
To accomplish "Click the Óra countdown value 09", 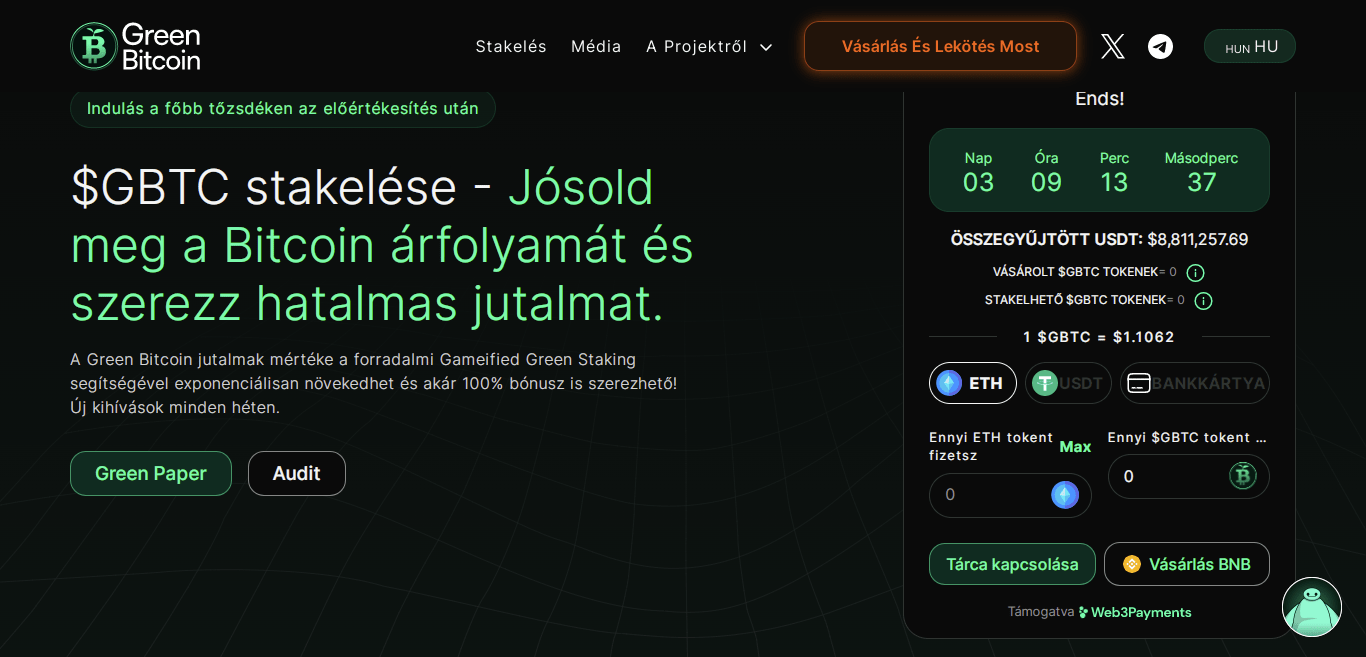I will click(x=1047, y=182).
